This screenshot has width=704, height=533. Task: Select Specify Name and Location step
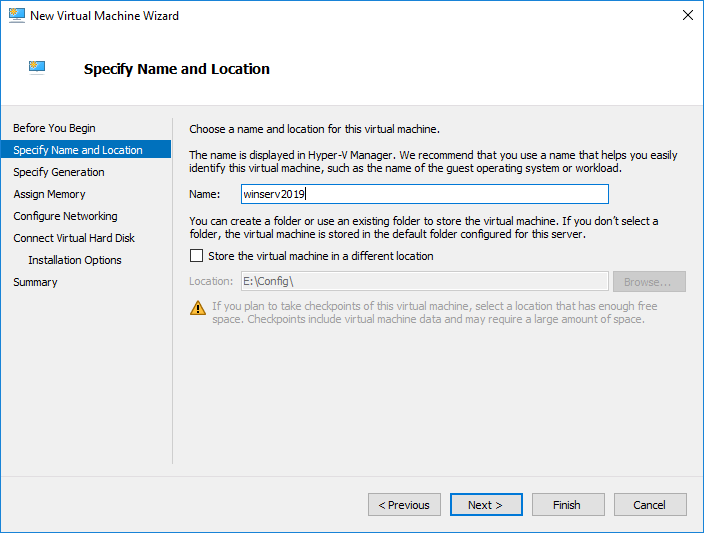tap(78, 150)
